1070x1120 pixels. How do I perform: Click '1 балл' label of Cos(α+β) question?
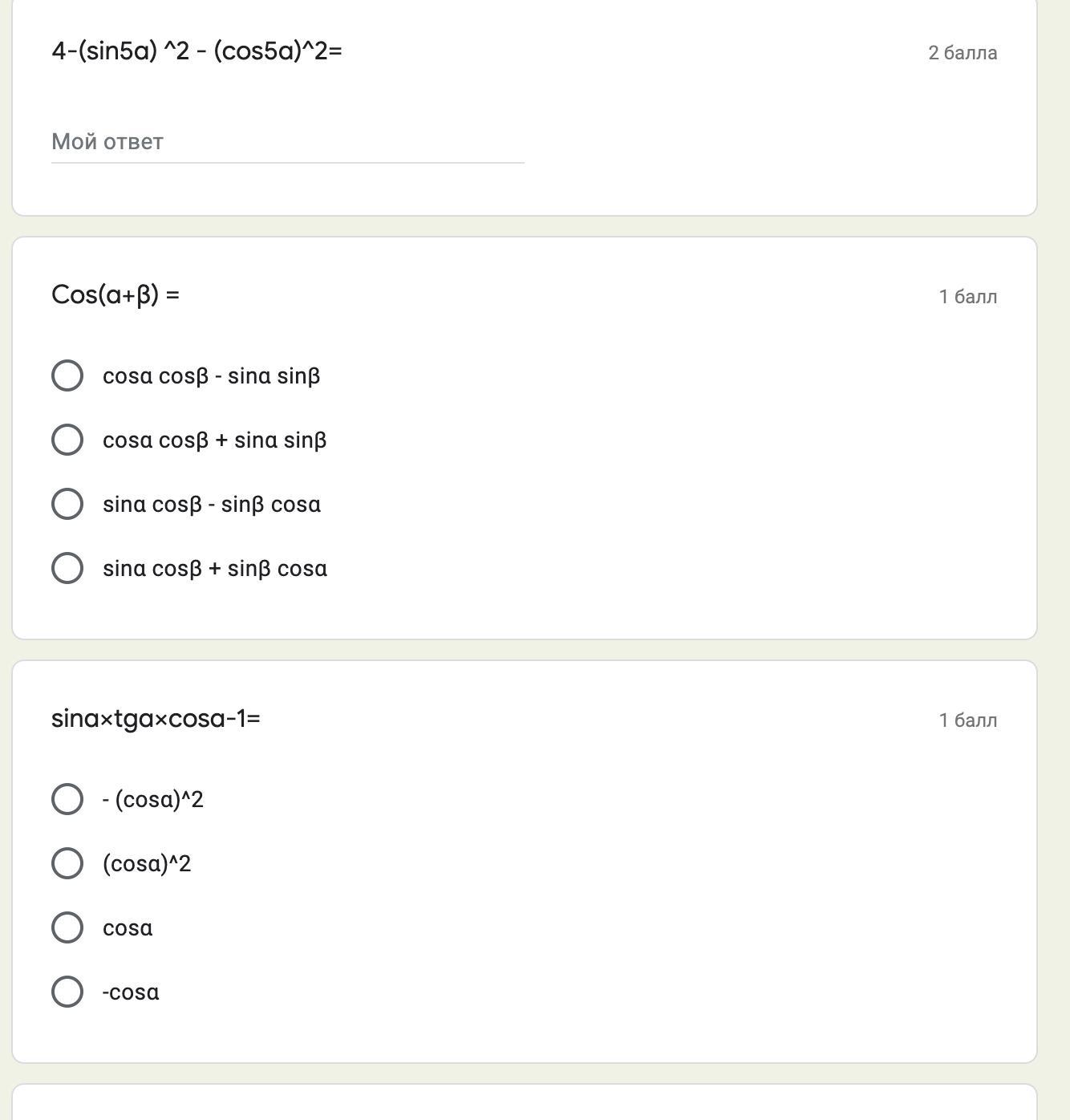click(968, 297)
